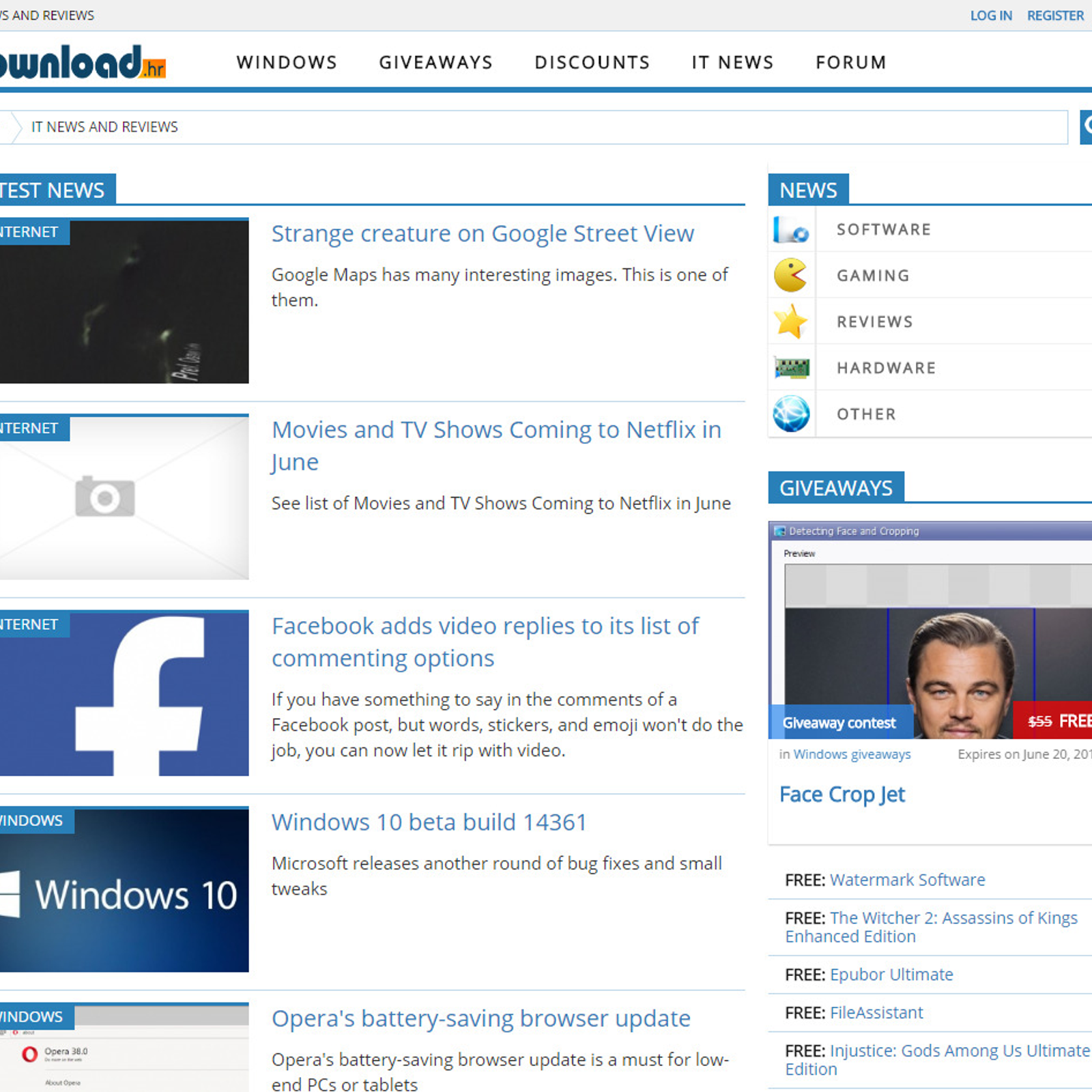Click the Facebook logo thumbnail
Viewport: 1092px width, 1092px height.
124,693
